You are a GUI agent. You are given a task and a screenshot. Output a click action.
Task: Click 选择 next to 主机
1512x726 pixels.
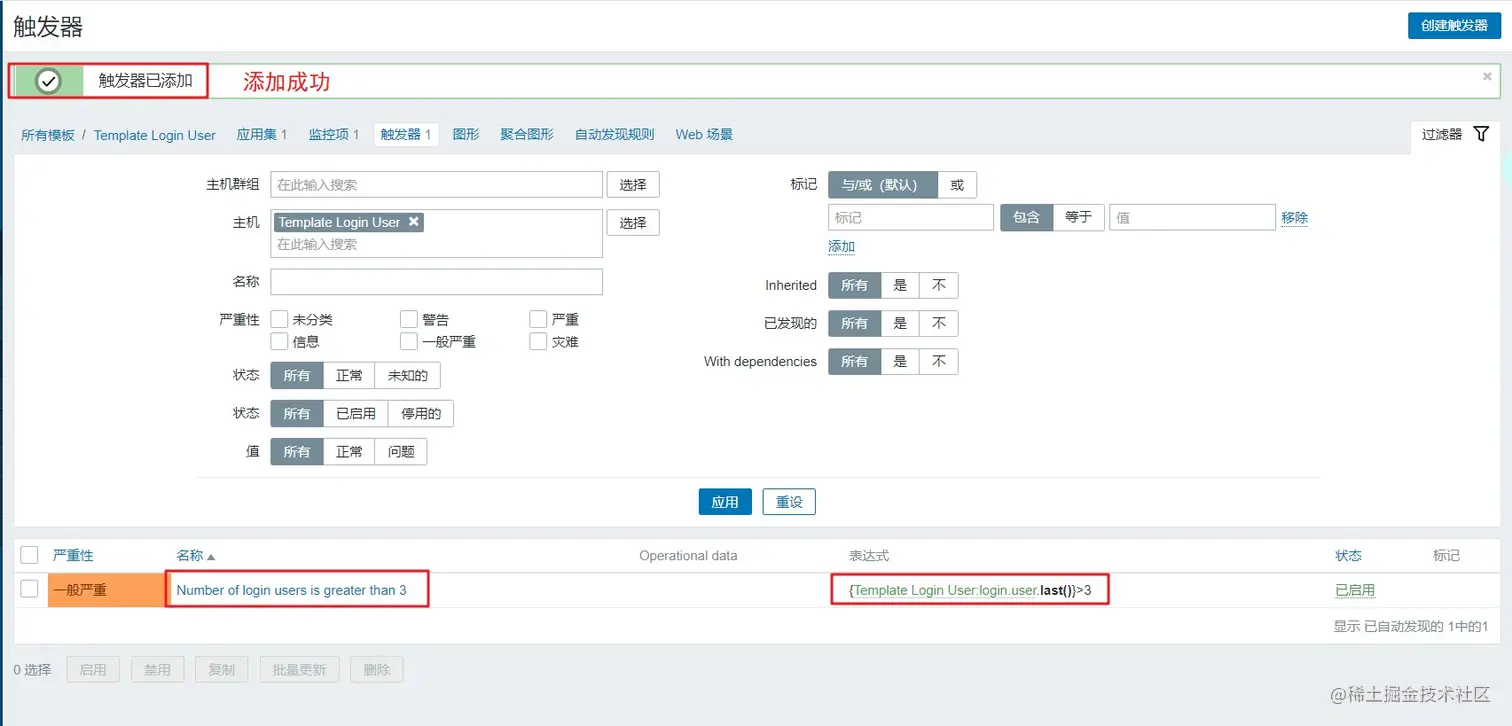pos(633,222)
